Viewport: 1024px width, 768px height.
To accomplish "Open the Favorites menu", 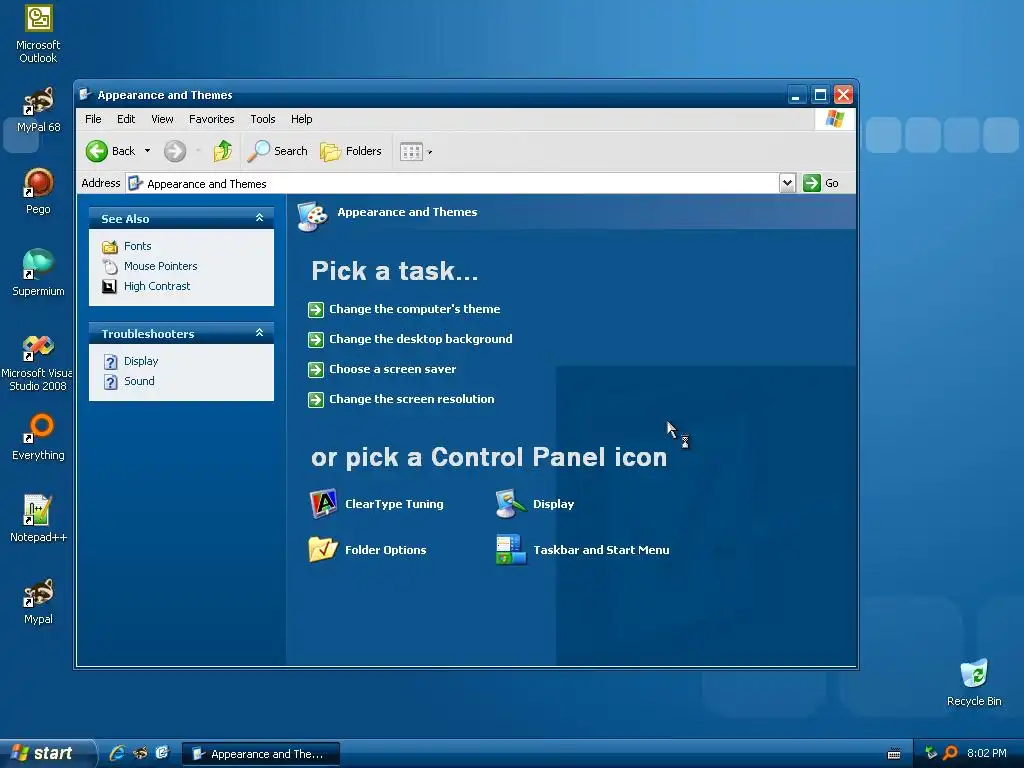I will [212, 119].
